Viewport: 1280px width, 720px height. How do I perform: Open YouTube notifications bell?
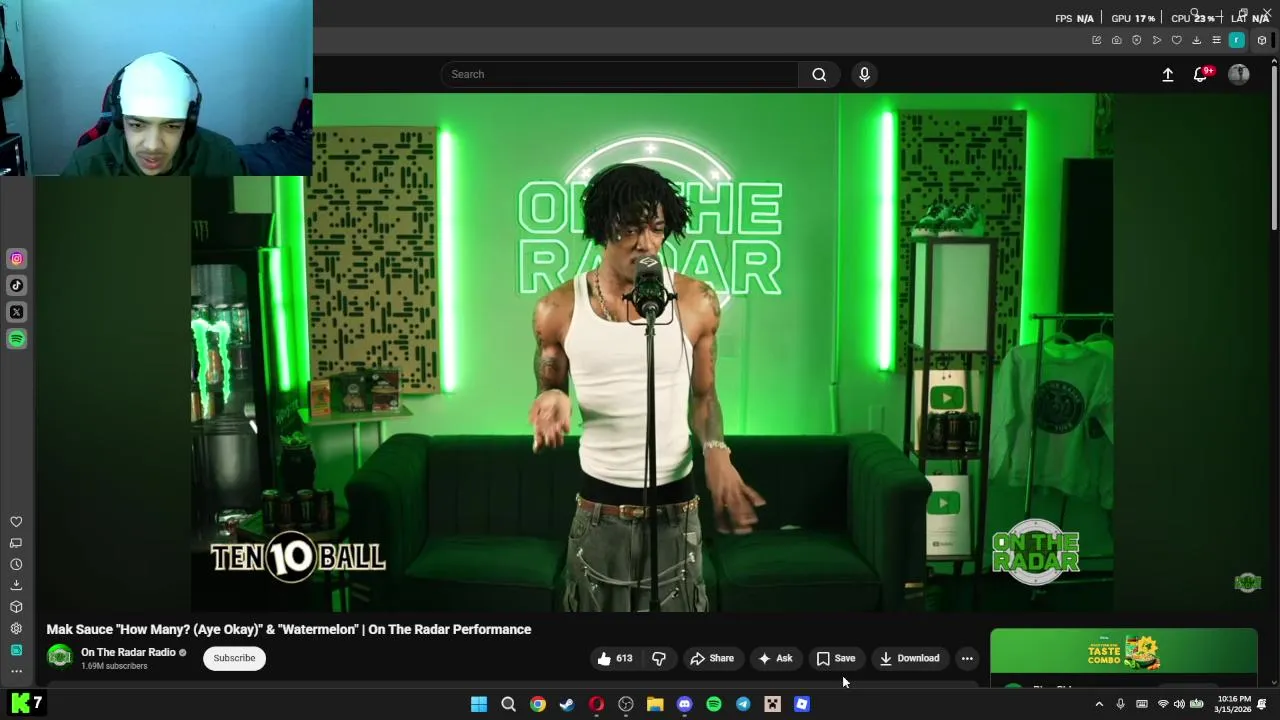(1201, 74)
